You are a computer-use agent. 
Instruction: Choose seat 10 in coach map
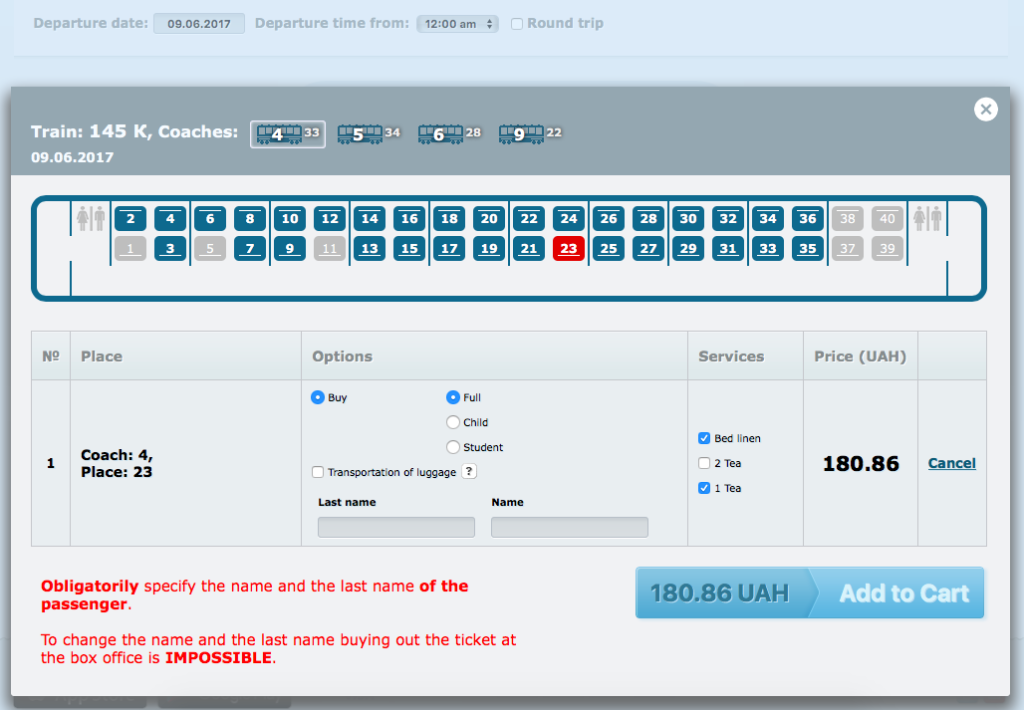(290, 219)
